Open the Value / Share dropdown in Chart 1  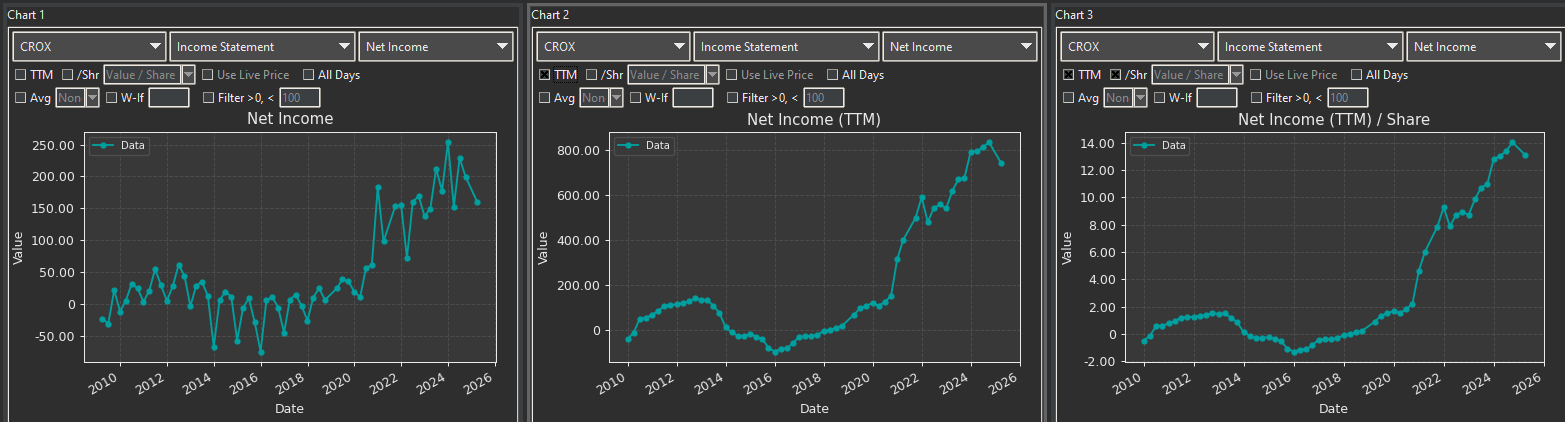click(x=149, y=75)
